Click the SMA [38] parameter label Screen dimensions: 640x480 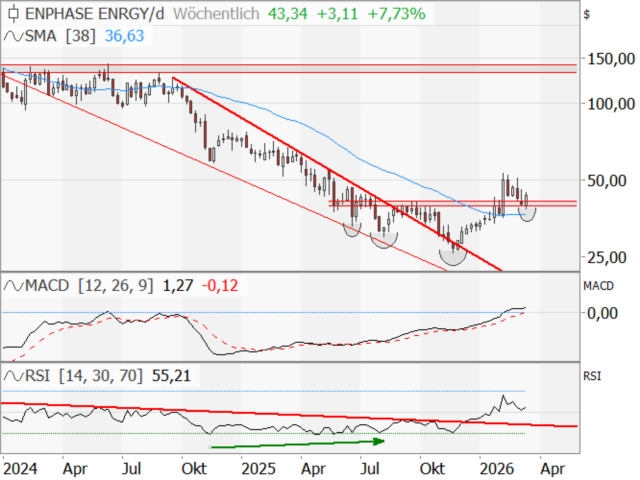tap(60, 36)
